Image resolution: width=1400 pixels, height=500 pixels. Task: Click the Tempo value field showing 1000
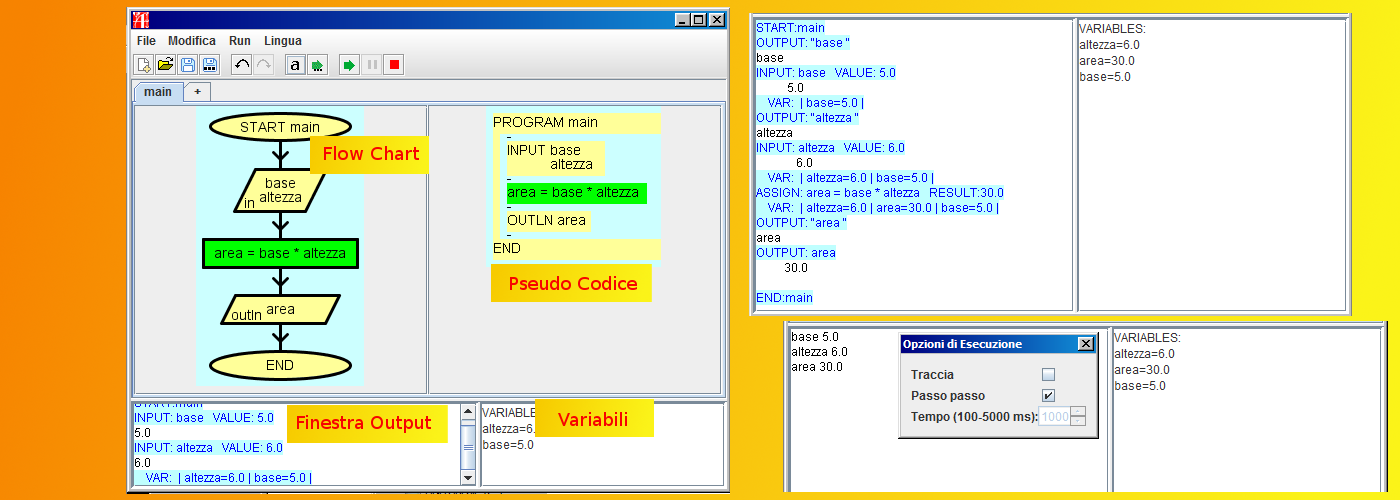pyautogui.click(x=1055, y=416)
